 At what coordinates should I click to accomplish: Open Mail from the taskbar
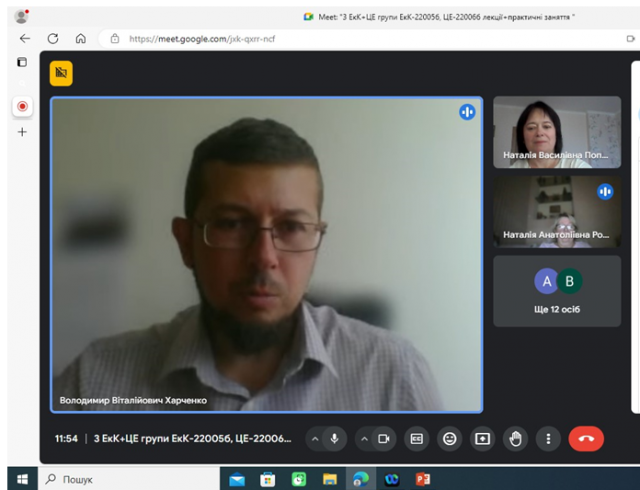point(237,479)
